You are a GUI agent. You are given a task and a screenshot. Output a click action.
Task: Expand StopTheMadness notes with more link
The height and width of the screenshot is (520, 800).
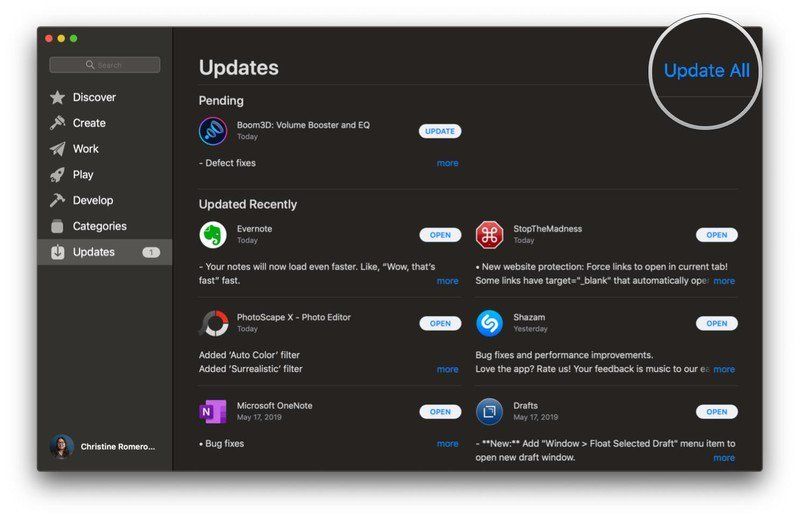(x=724, y=281)
